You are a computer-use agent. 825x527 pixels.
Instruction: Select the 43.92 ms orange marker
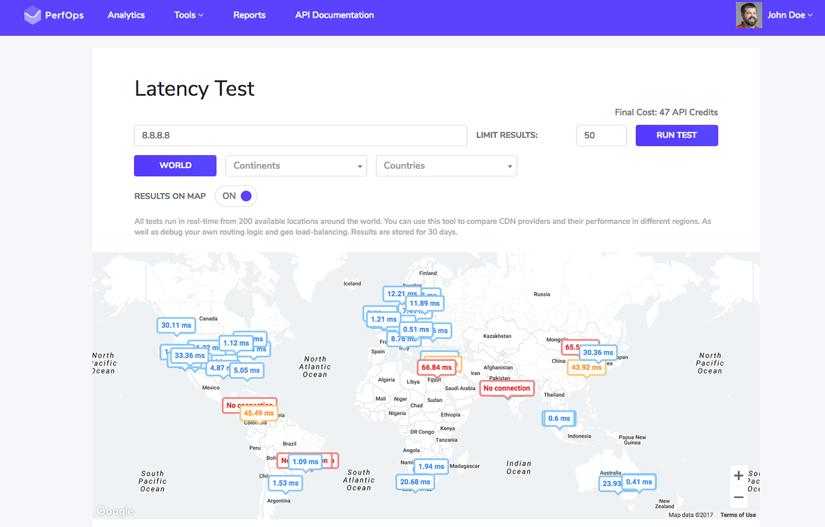click(586, 367)
